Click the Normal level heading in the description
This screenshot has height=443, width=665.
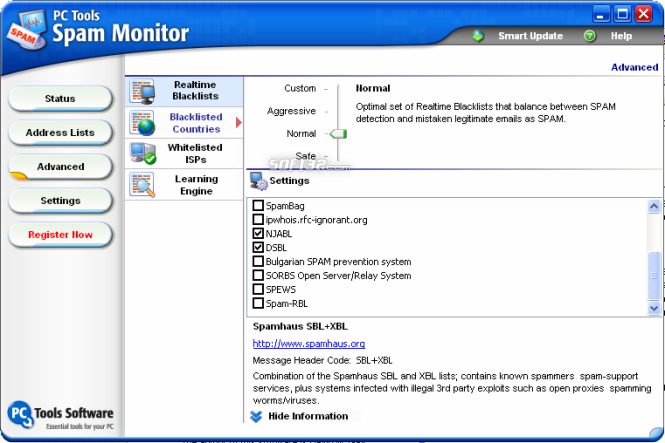pyautogui.click(x=373, y=88)
